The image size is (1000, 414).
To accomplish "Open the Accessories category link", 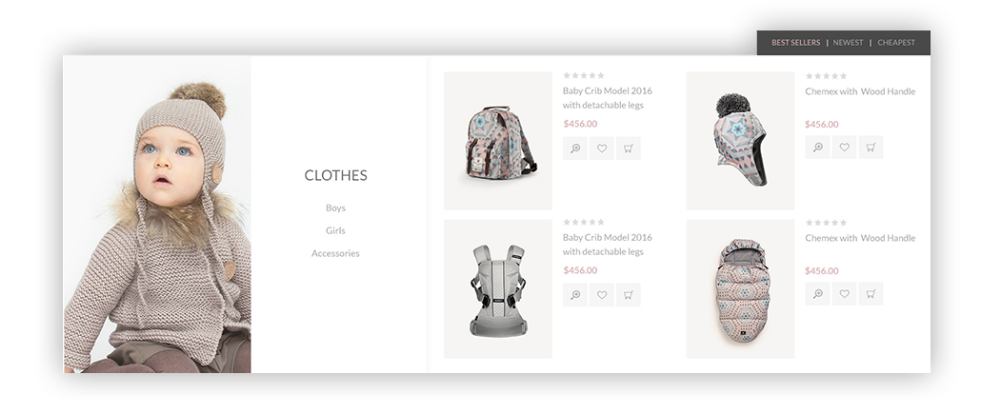I will tap(335, 253).
